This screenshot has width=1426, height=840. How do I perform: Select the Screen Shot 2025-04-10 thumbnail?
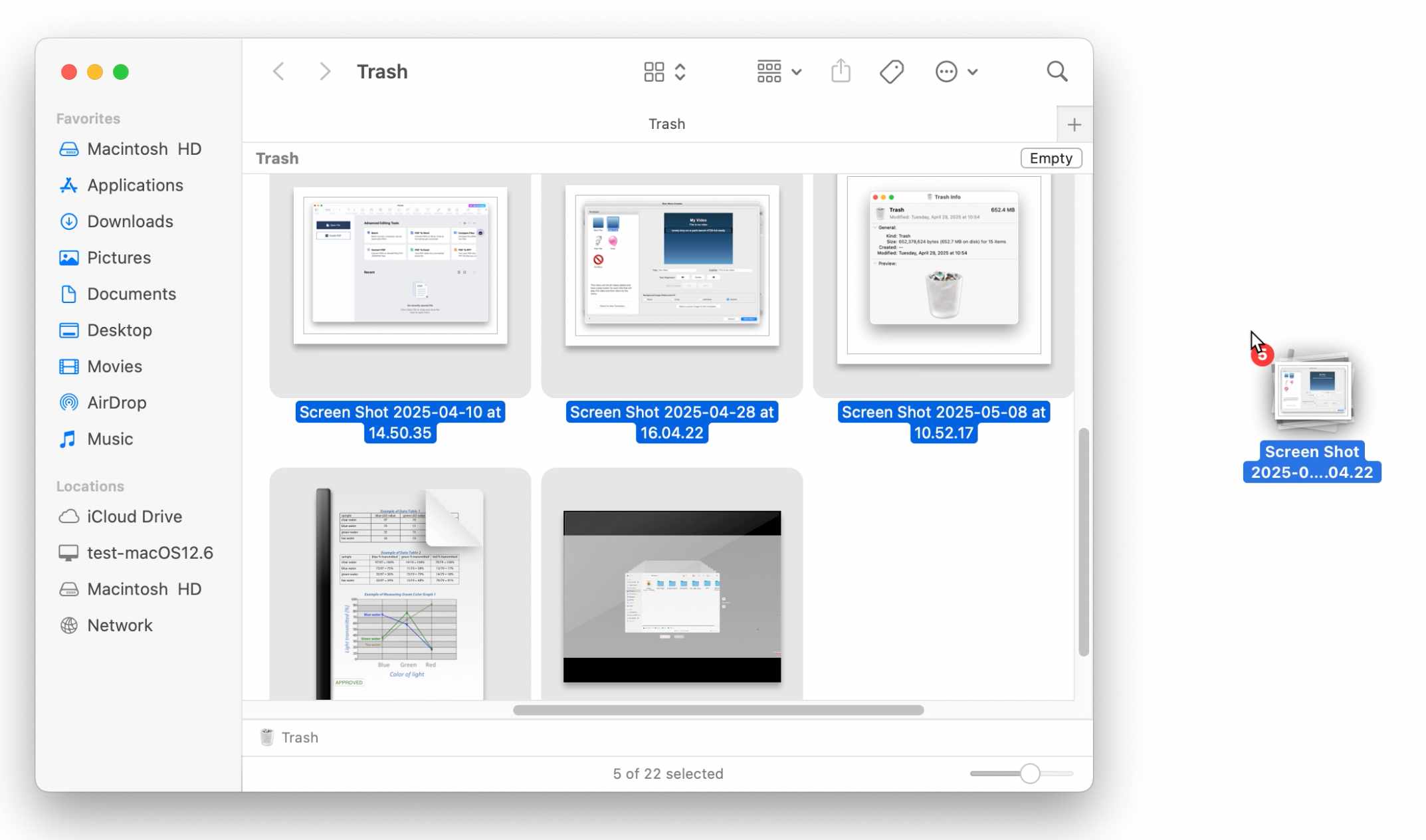click(x=399, y=266)
